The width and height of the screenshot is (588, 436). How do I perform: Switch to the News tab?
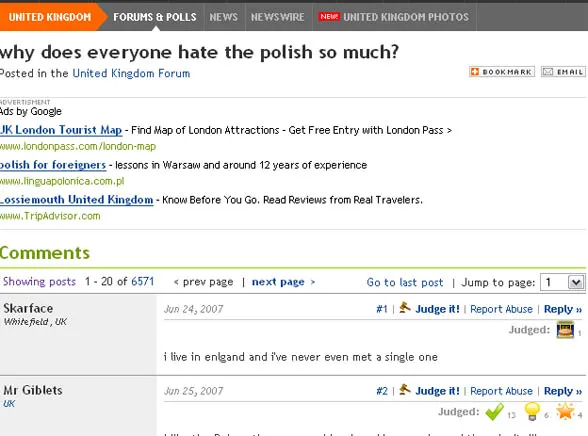[x=224, y=17]
